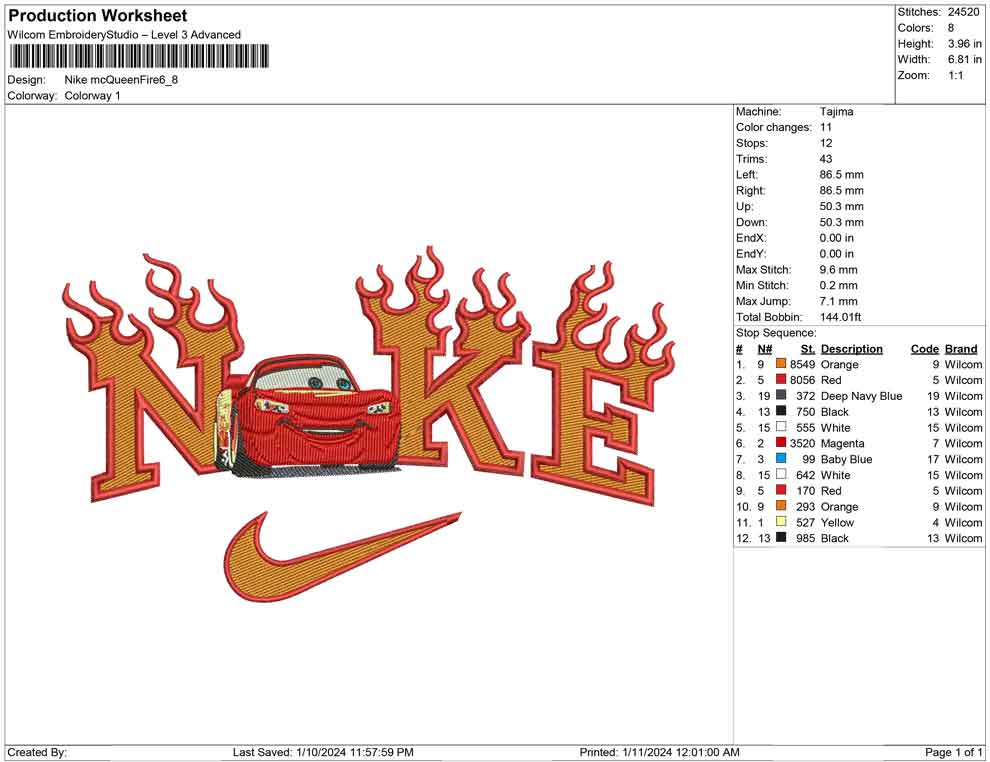The height and width of the screenshot is (762, 990).
Task: Click the 'Brand' column header
Action: coord(961,348)
